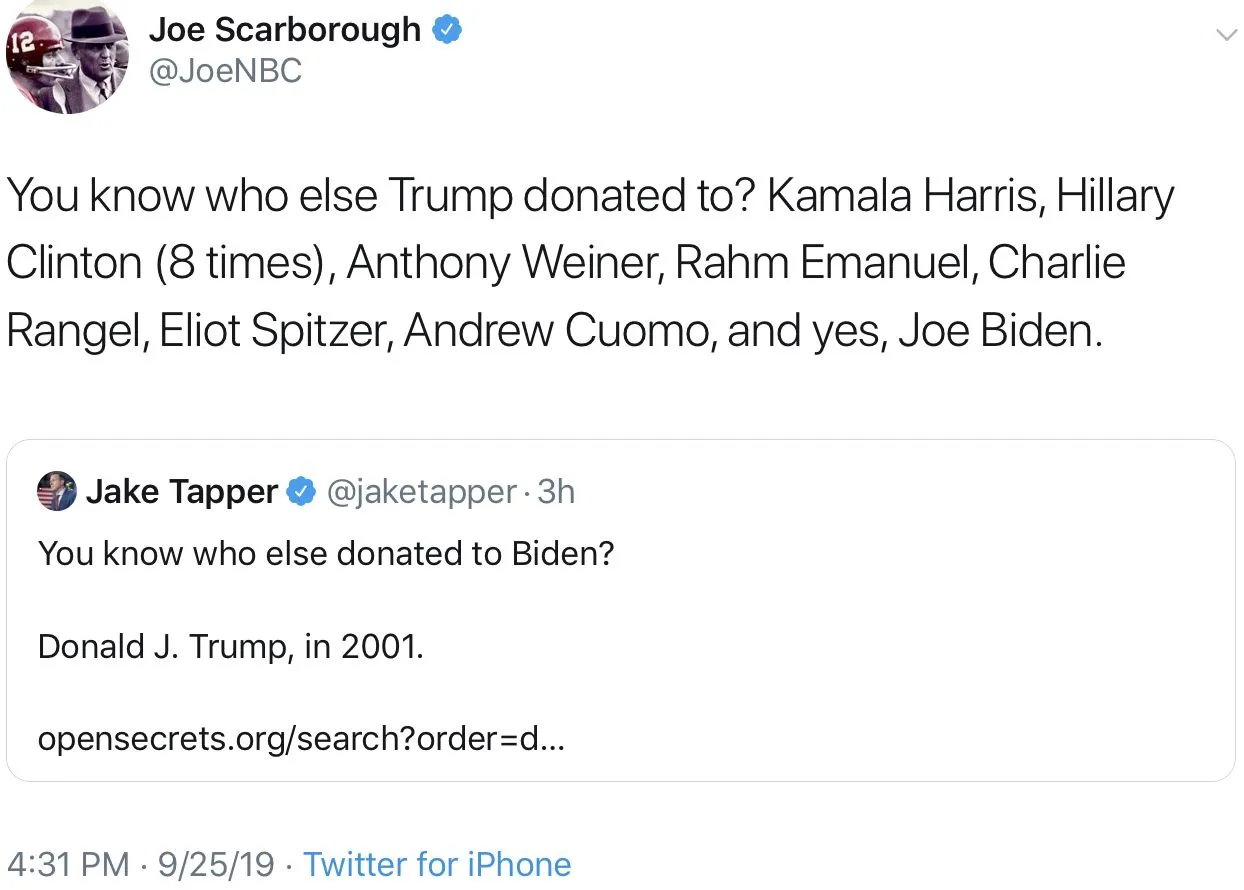Click the "Donald J. Trump, in 2001." line
Screen dimensions: 1244x890
coord(231,646)
